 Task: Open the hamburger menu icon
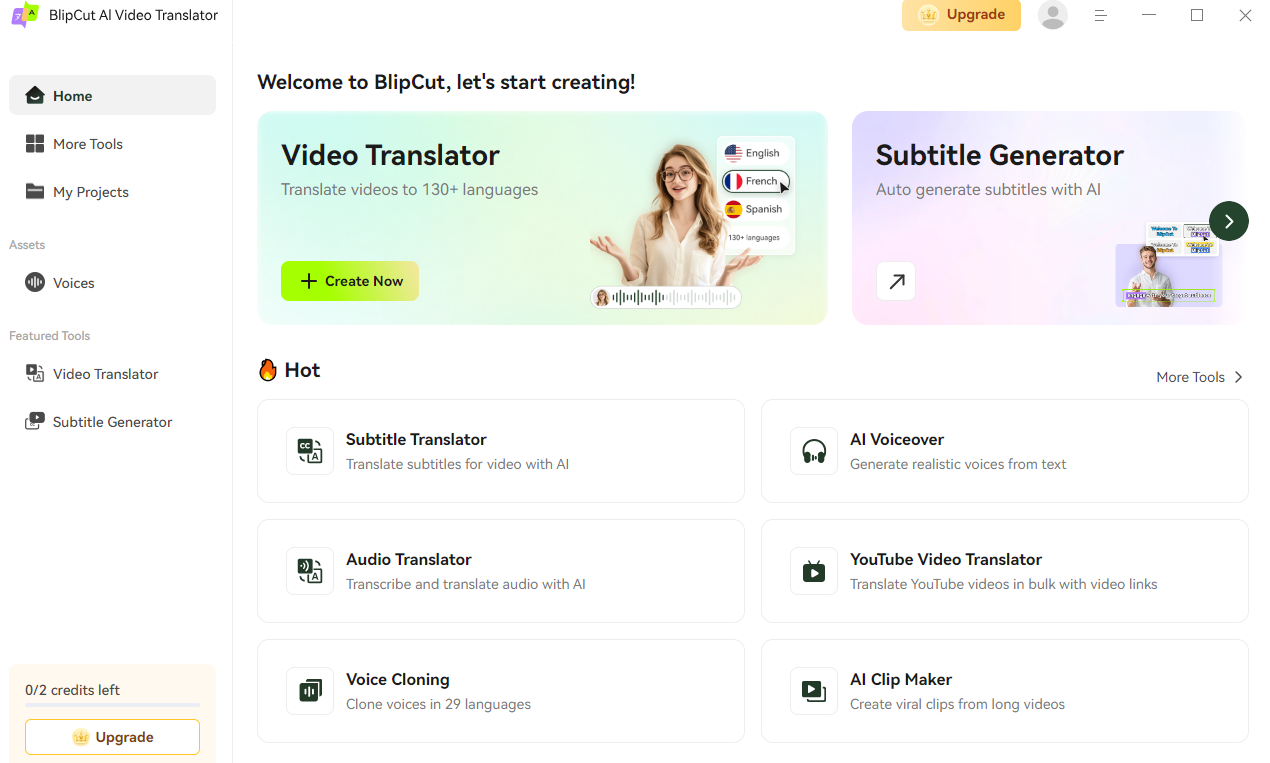(1100, 15)
